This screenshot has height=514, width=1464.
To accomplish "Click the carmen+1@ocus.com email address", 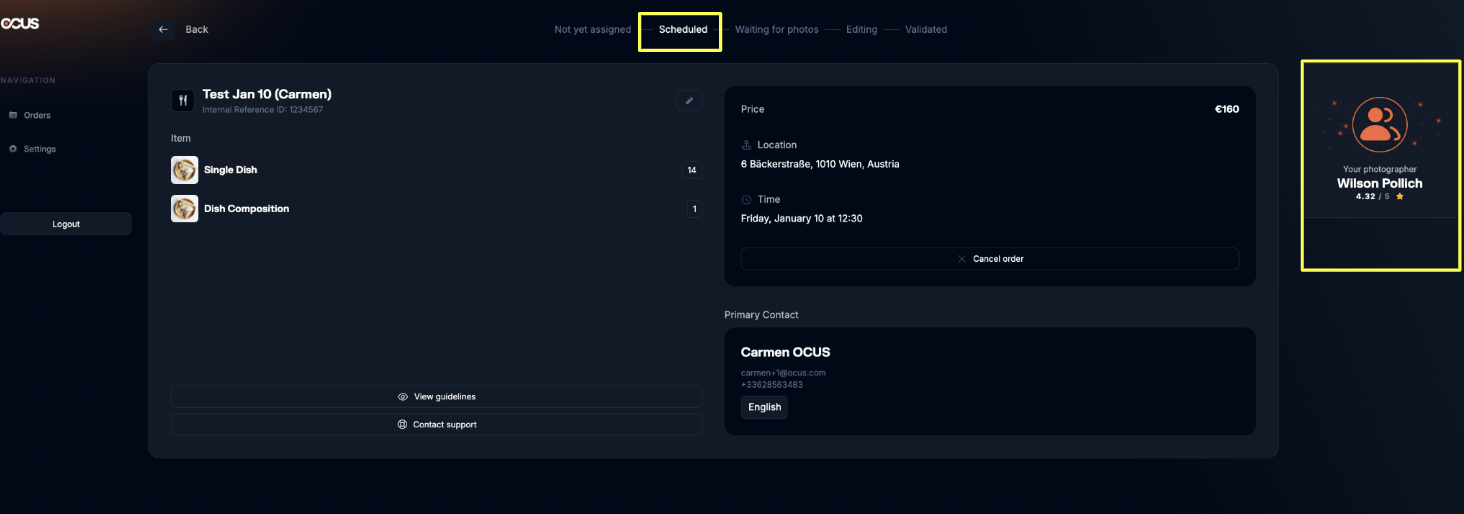I will [783, 373].
